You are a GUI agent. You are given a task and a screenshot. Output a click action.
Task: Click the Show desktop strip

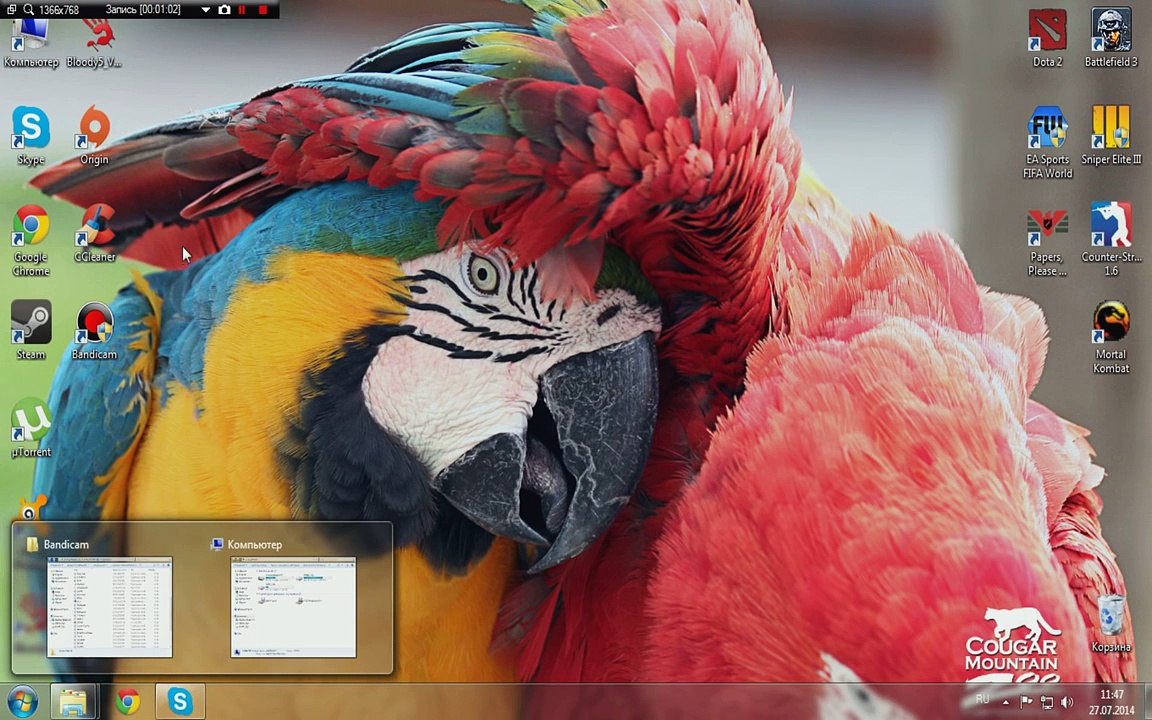pos(1147,702)
